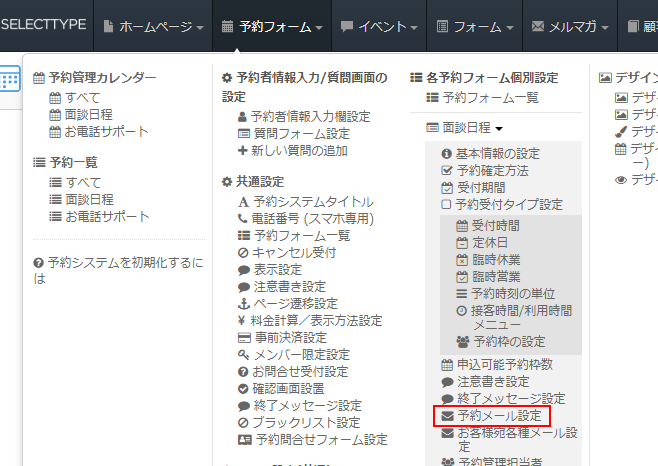
Task: Click the user icon for 予約者情報入力欄設定
Action: point(243,117)
